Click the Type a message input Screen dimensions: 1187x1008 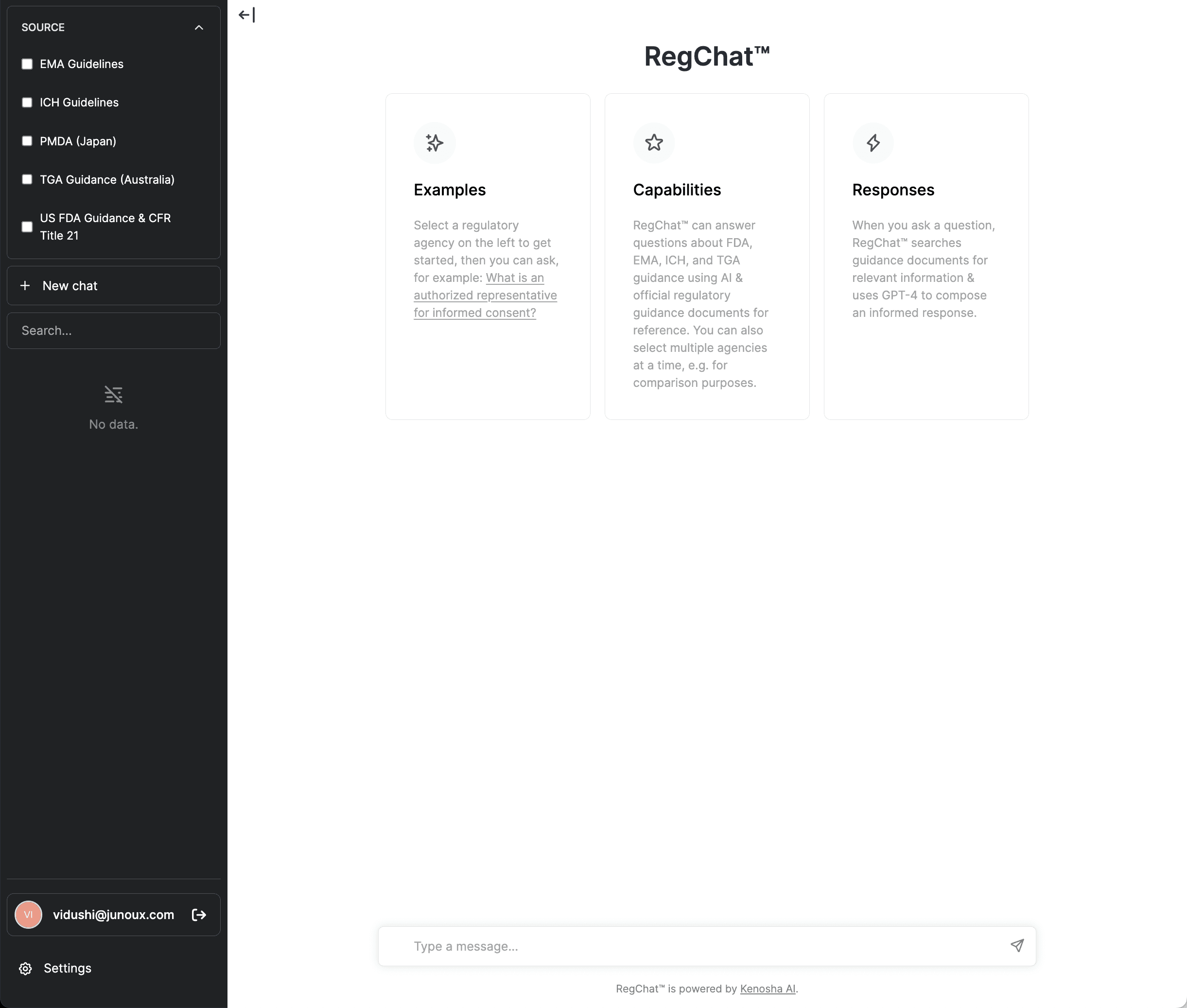click(x=707, y=946)
